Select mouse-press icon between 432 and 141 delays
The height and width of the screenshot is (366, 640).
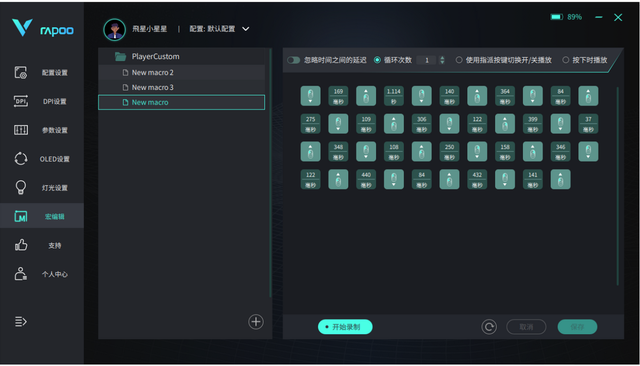(505, 179)
